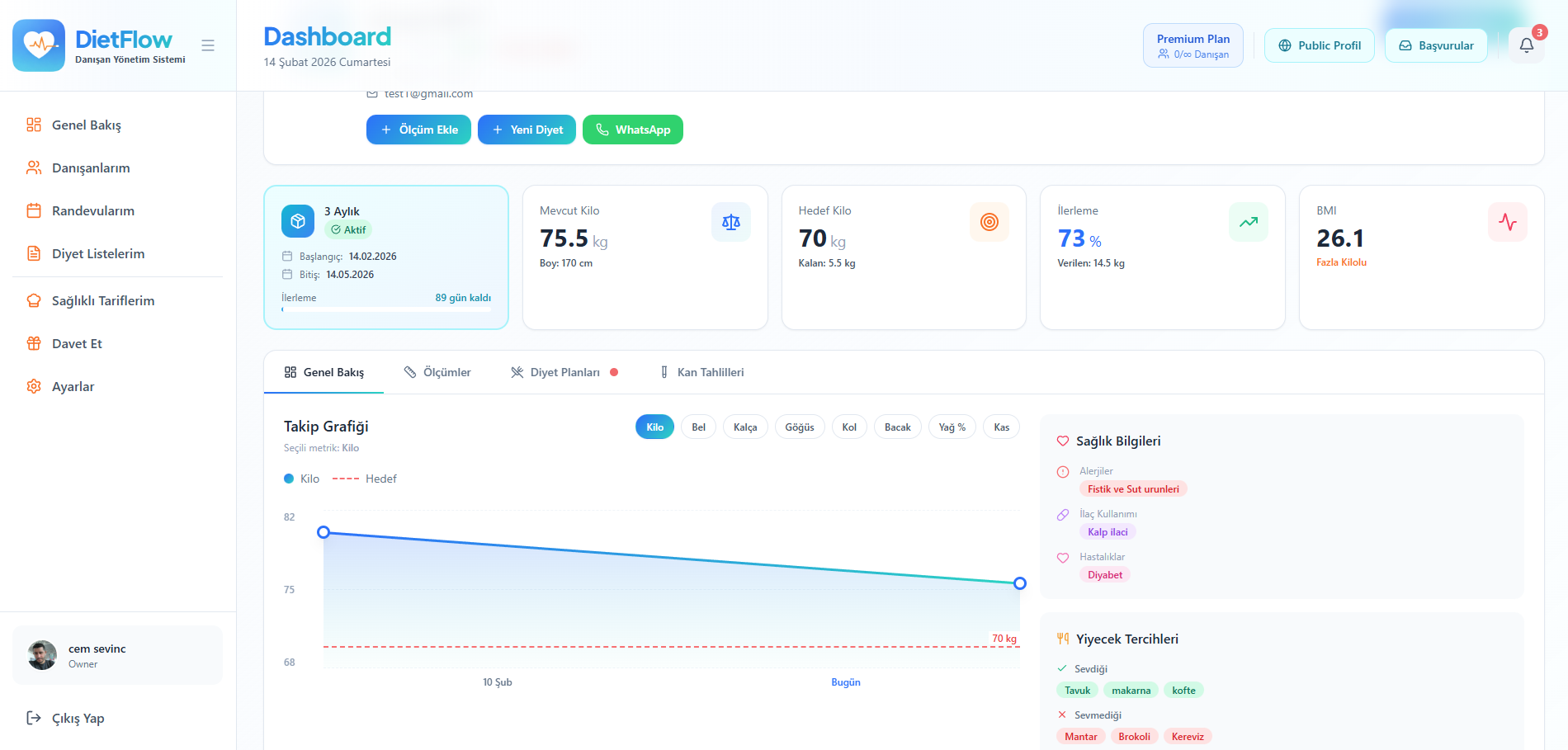The height and width of the screenshot is (750, 1568).
Task: Click the DietFlow heart logo
Action: 39,45
